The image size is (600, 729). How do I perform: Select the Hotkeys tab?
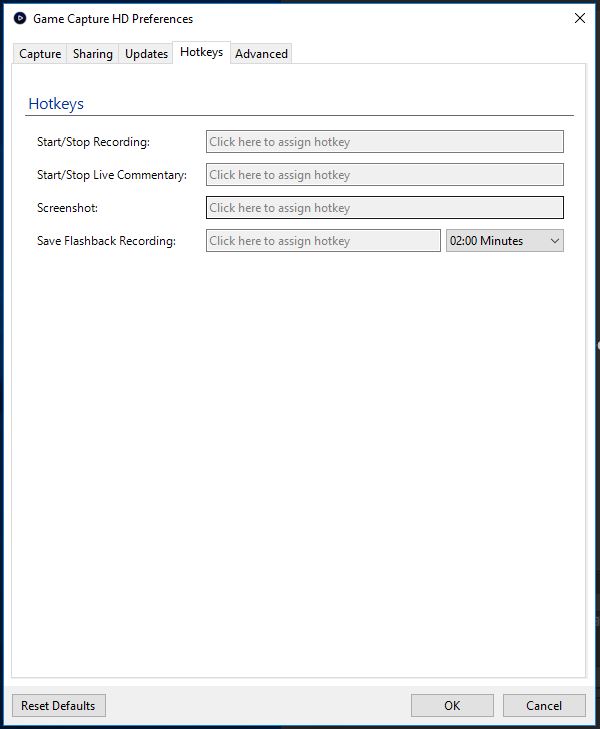tap(201, 52)
